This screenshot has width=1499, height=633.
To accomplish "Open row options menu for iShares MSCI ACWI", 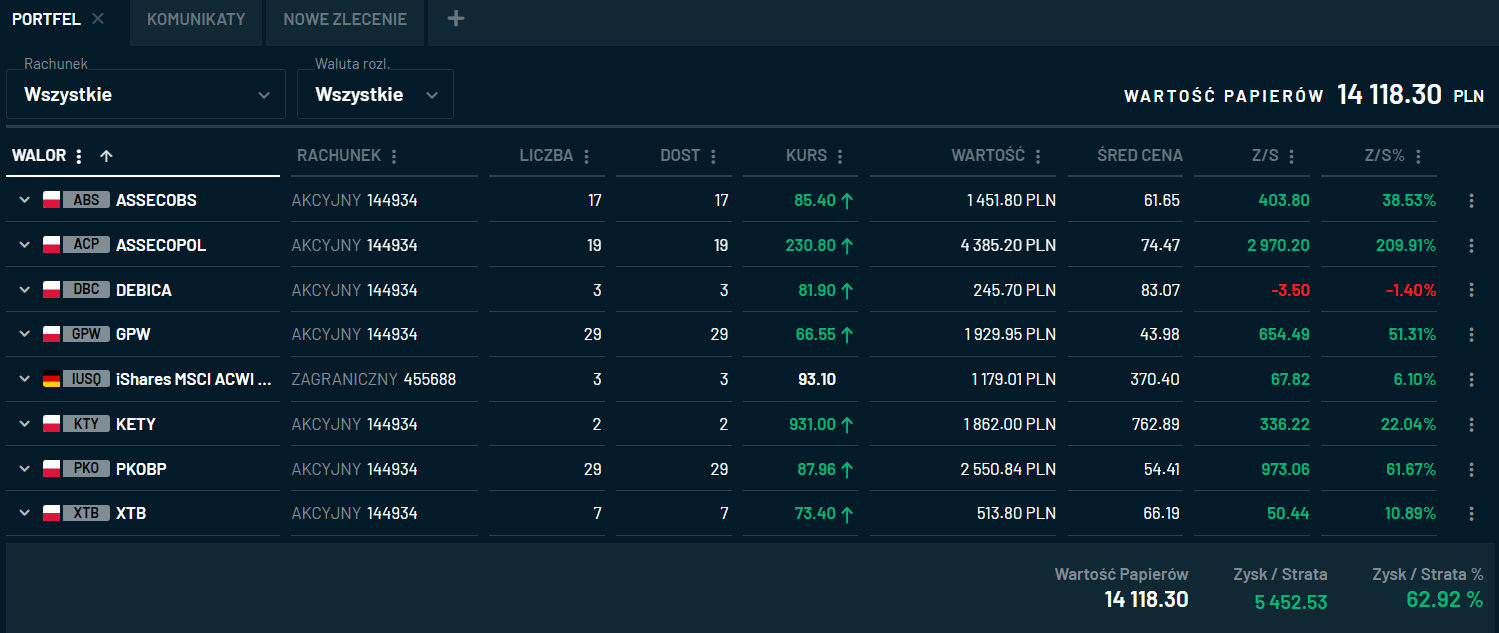I will pos(1470,380).
